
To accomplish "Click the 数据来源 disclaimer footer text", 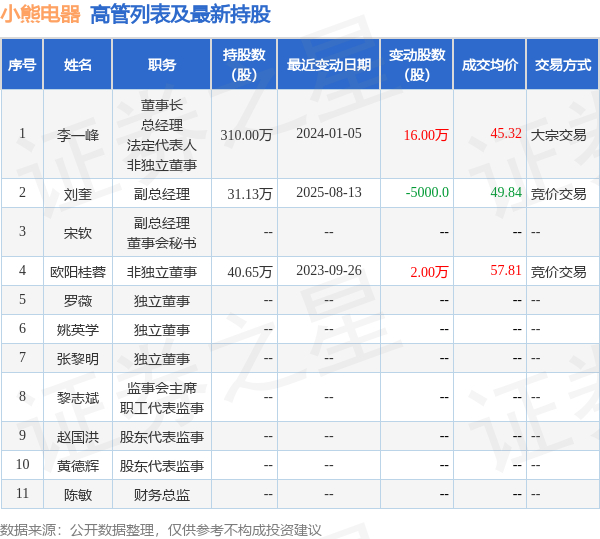I will tap(161, 530).
